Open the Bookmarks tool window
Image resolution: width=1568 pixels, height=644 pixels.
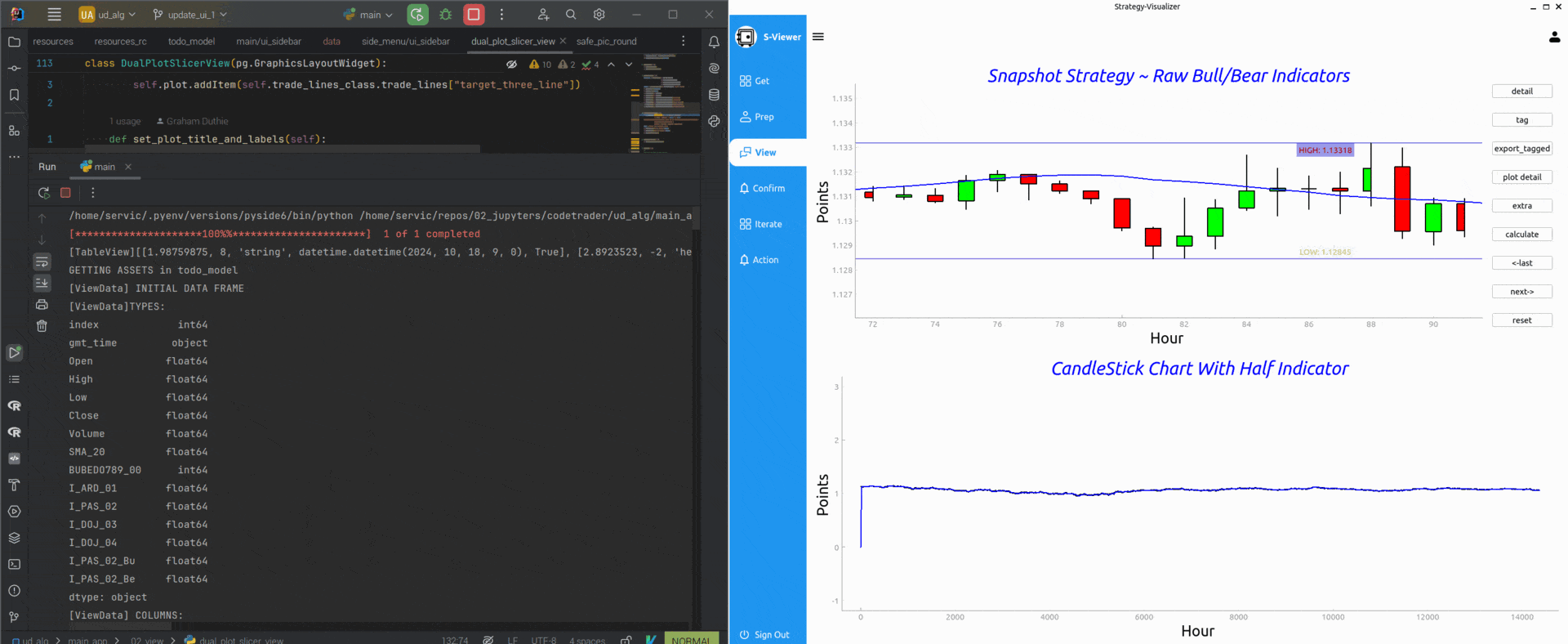pos(14,95)
